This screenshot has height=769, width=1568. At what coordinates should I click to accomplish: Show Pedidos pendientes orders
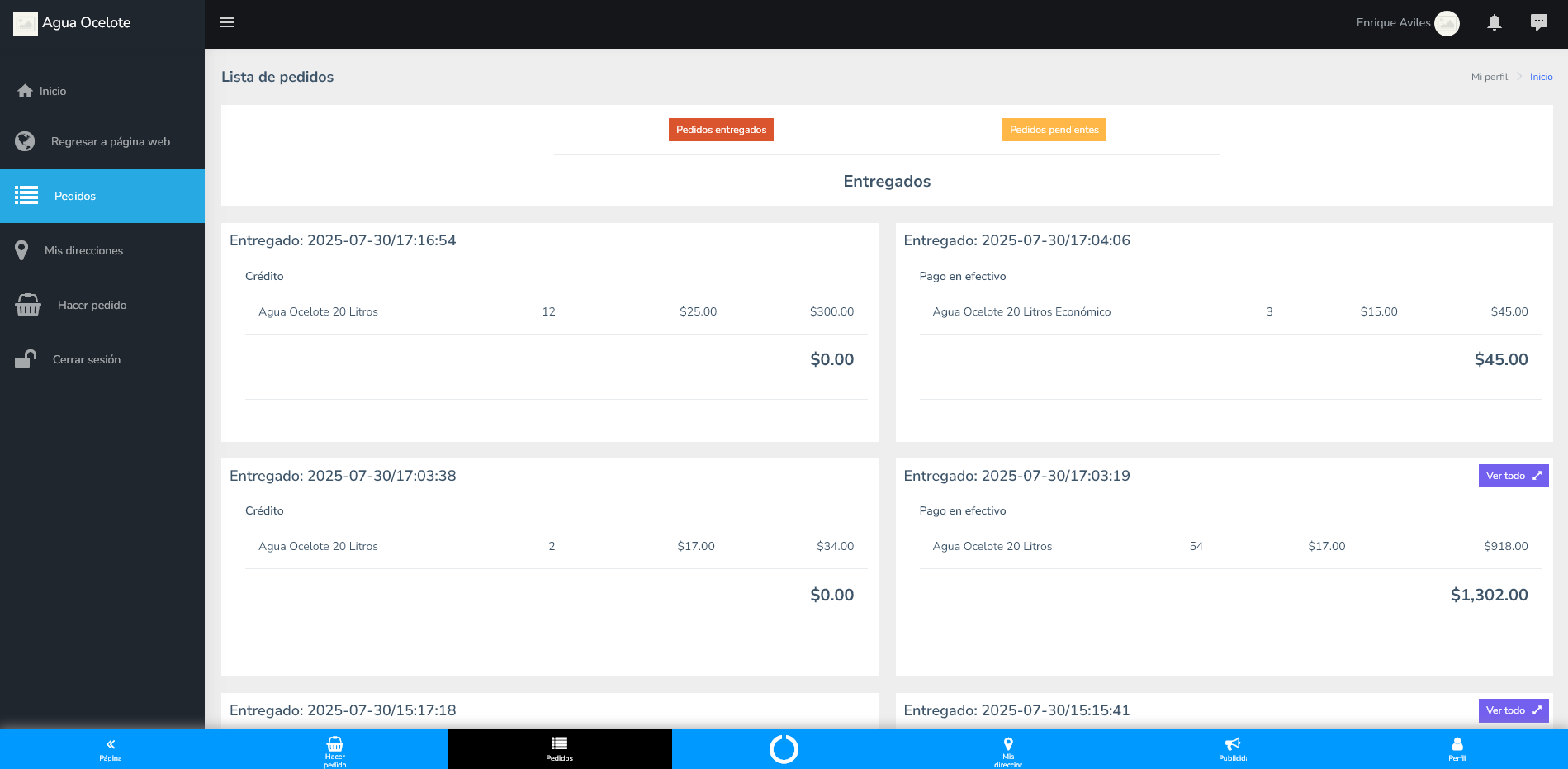click(1054, 130)
